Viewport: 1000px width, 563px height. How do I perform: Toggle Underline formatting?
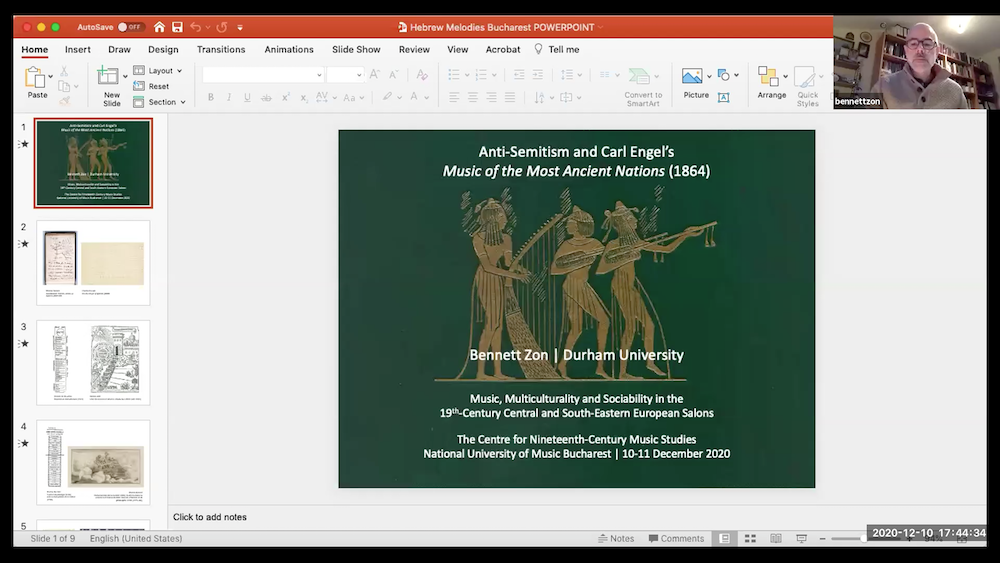point(247,98)
